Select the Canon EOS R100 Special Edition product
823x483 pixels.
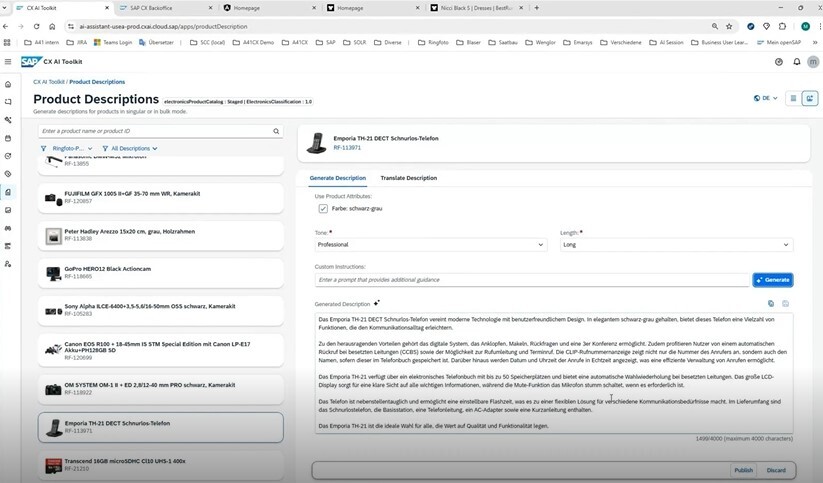[161, 351]
